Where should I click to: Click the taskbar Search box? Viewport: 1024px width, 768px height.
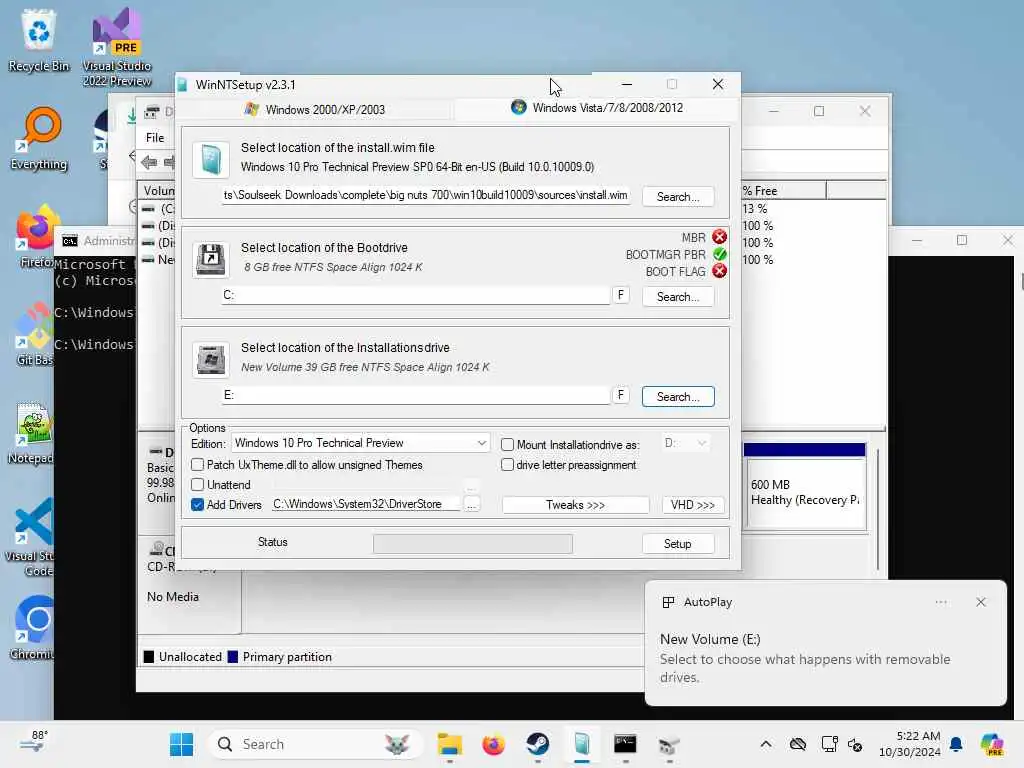pos(315,744)
